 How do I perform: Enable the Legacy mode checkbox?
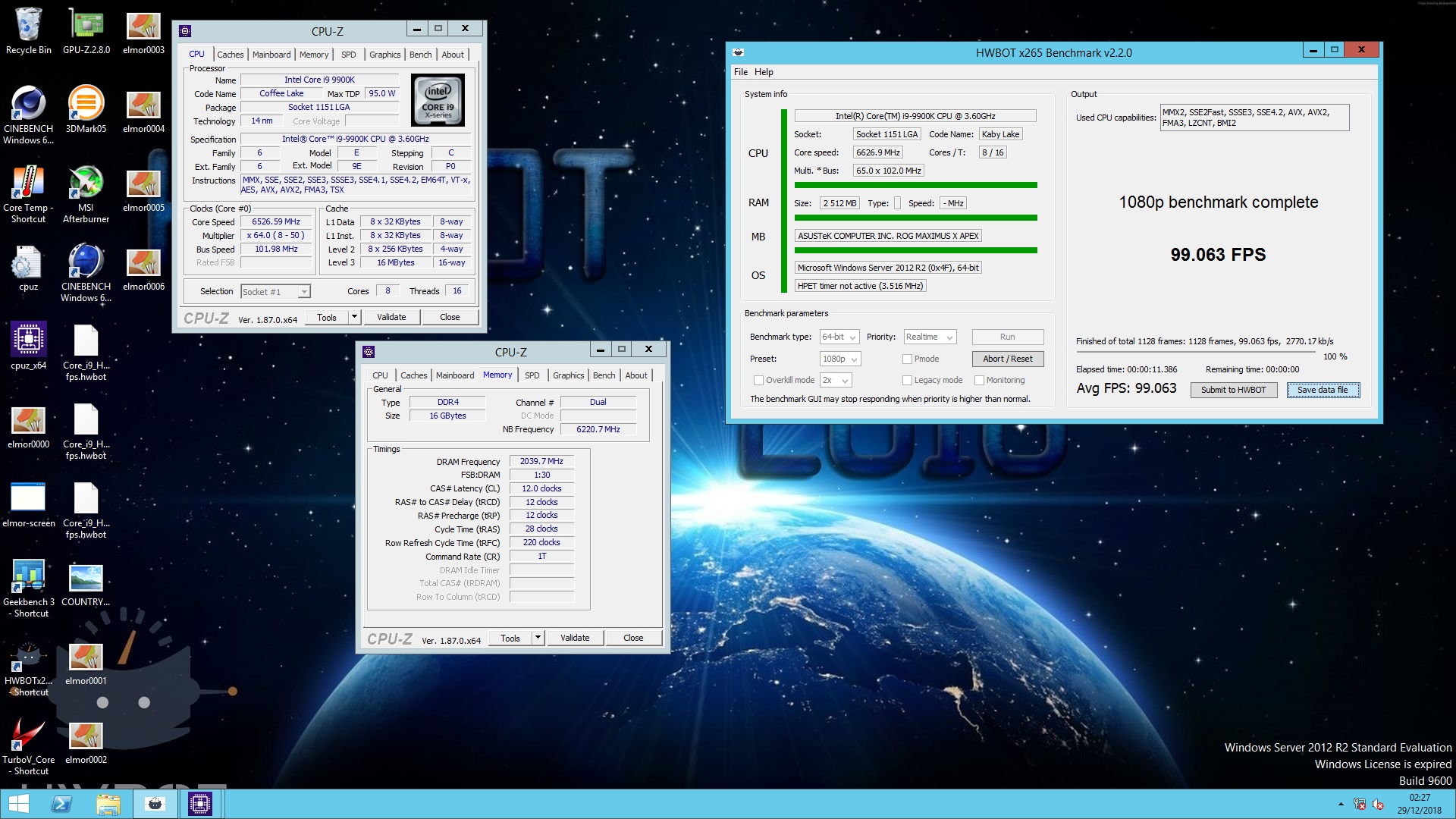coord(907,380)
